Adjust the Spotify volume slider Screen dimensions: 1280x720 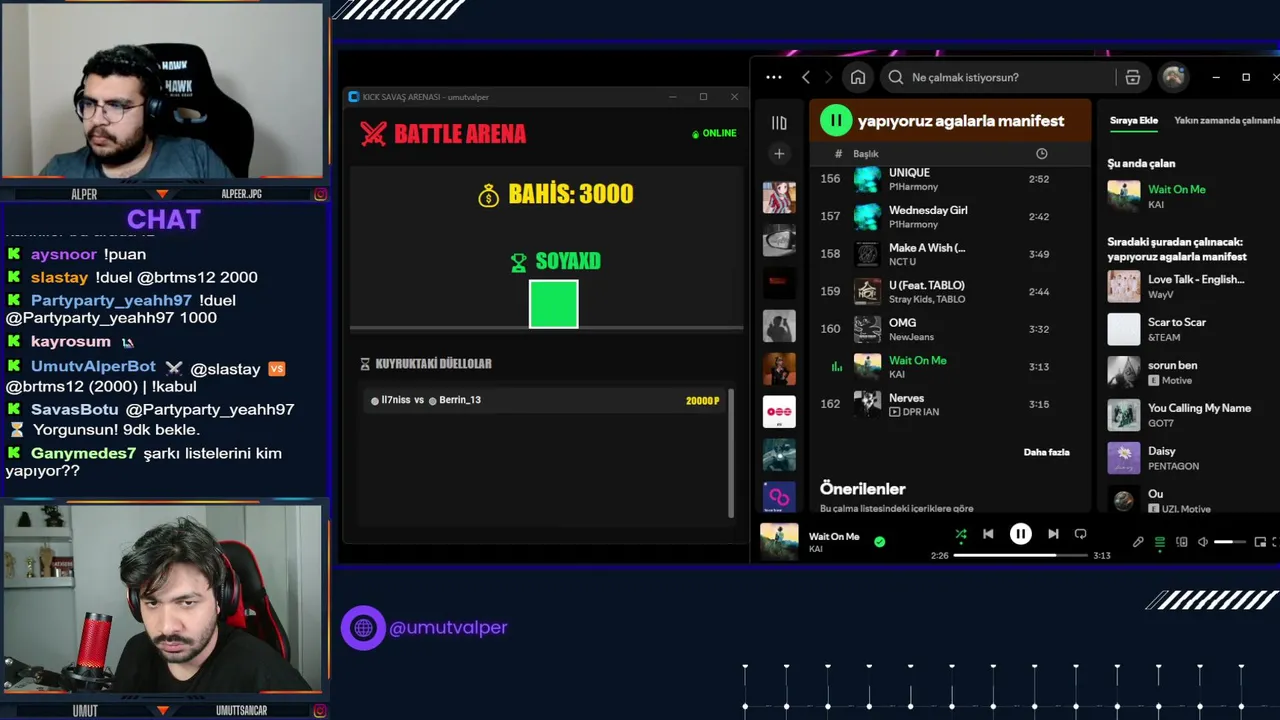click(1230, 542)
